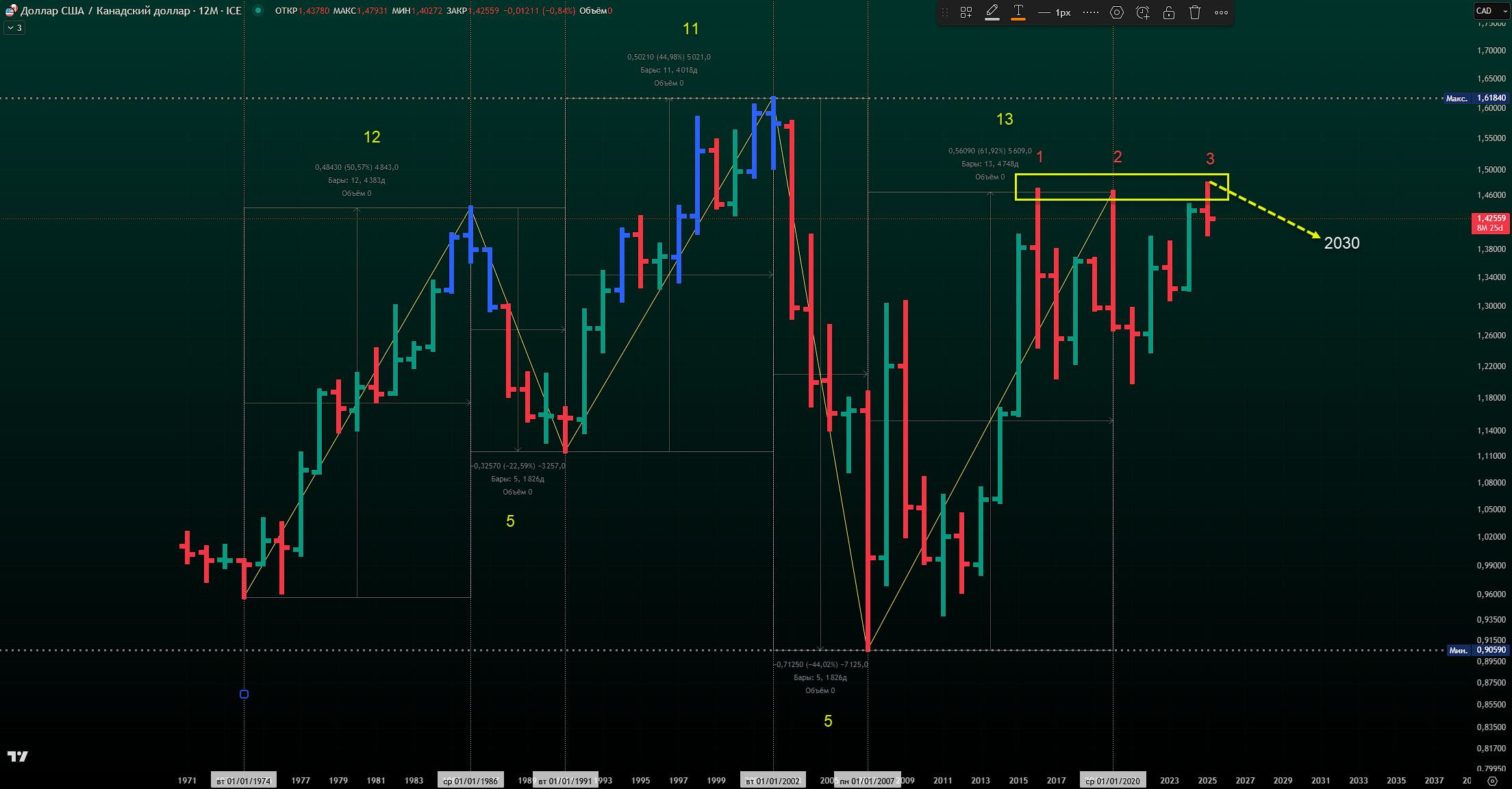
Task: Select the measurement text 0,56090 (61,92%)
Action: (x=990, y=151)
